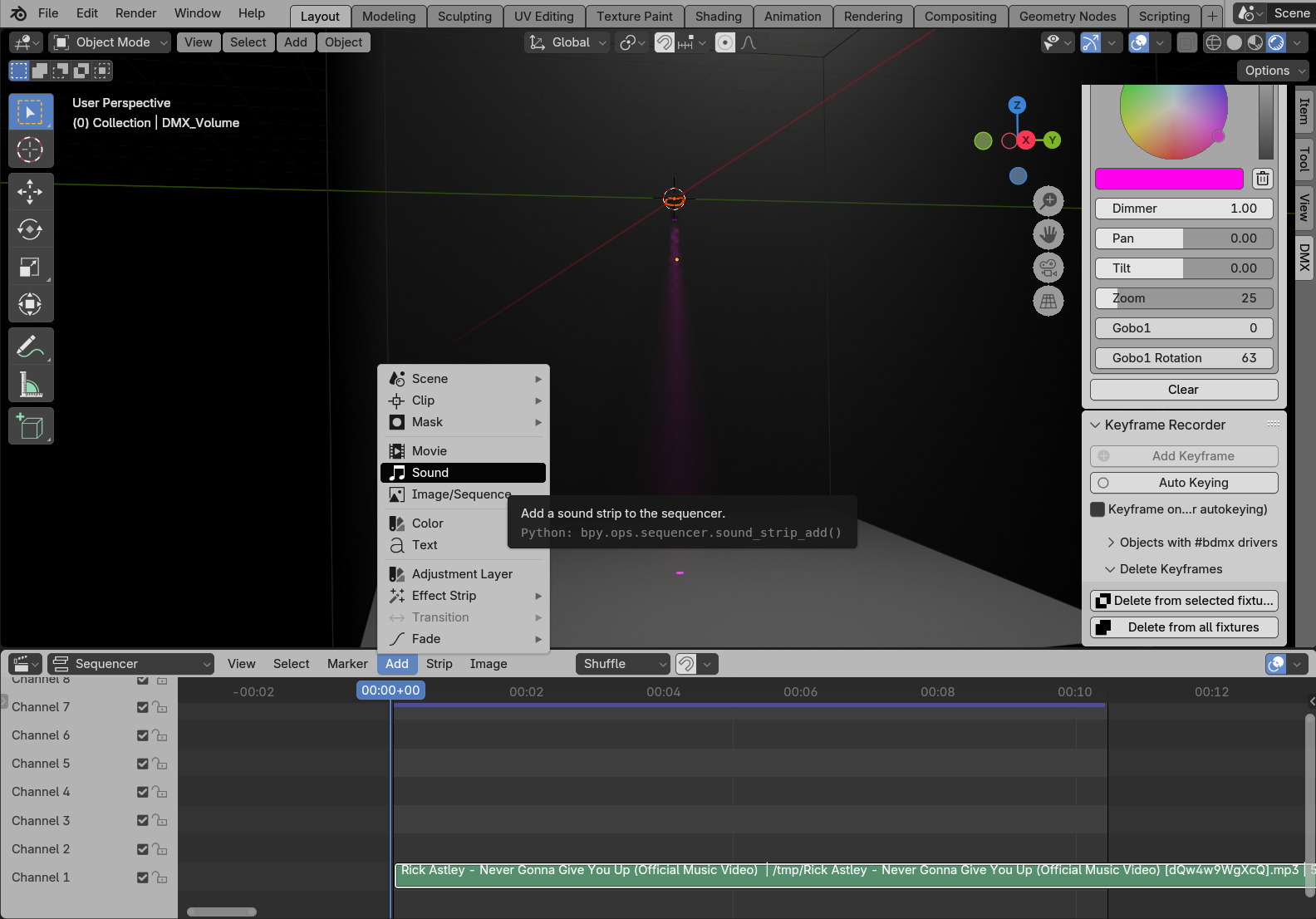Switch to material preview shading
This screenshot has width=1316, height=919.
click(1255, 42)
